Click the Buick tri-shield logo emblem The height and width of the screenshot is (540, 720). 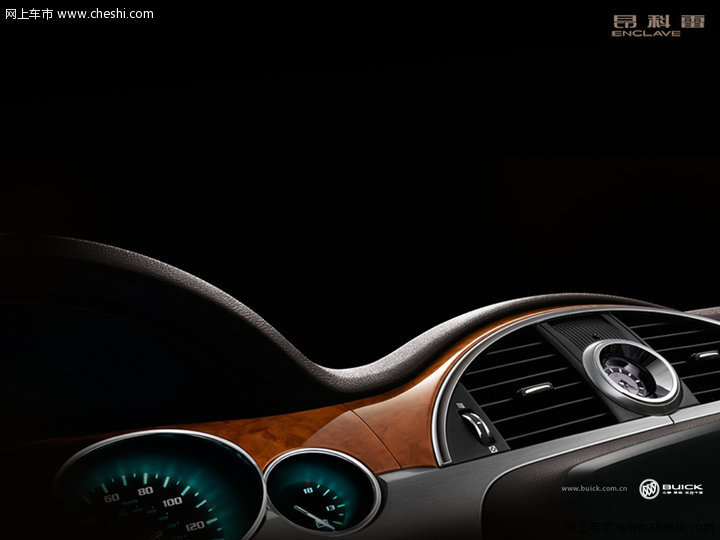650,489
